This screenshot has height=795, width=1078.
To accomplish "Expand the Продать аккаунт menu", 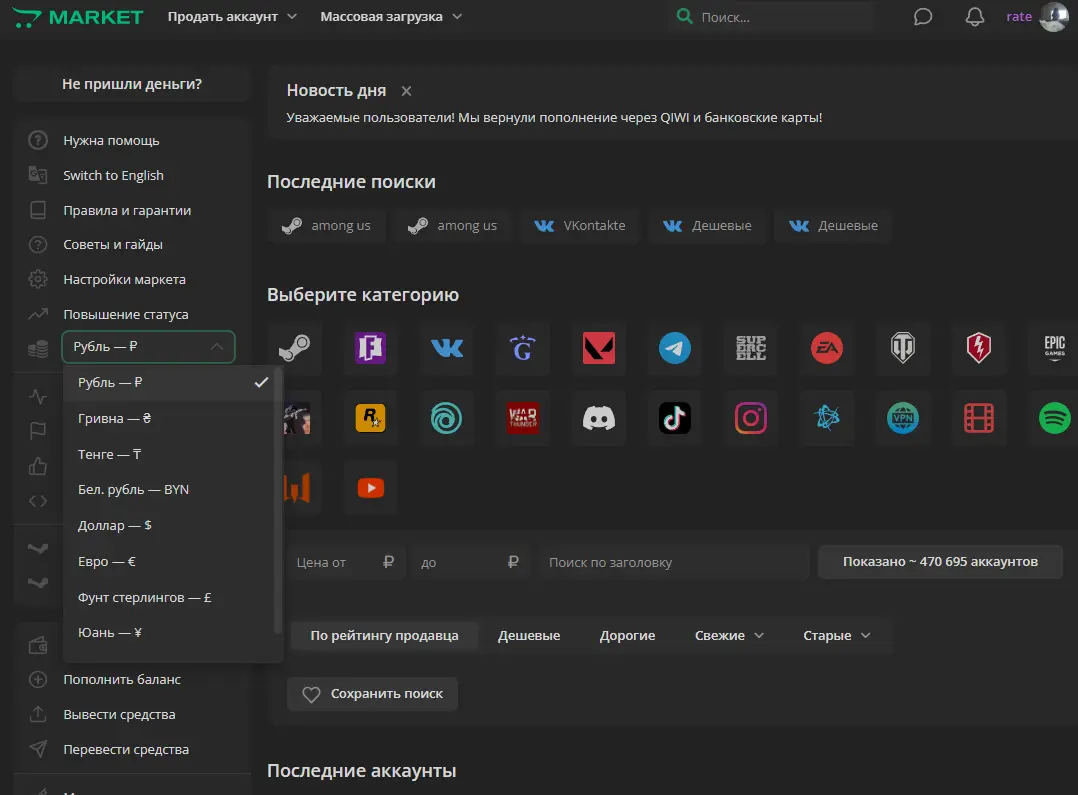I will tap(232, 17).
